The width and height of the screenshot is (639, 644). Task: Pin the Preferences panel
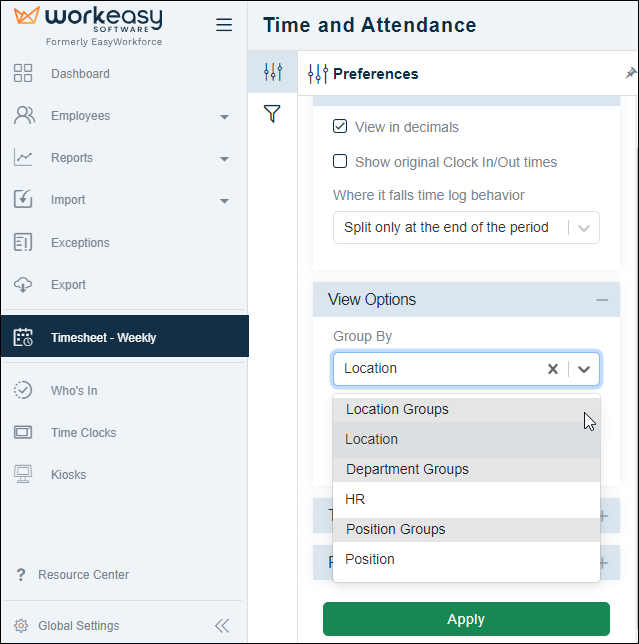(x=630, y=74)
